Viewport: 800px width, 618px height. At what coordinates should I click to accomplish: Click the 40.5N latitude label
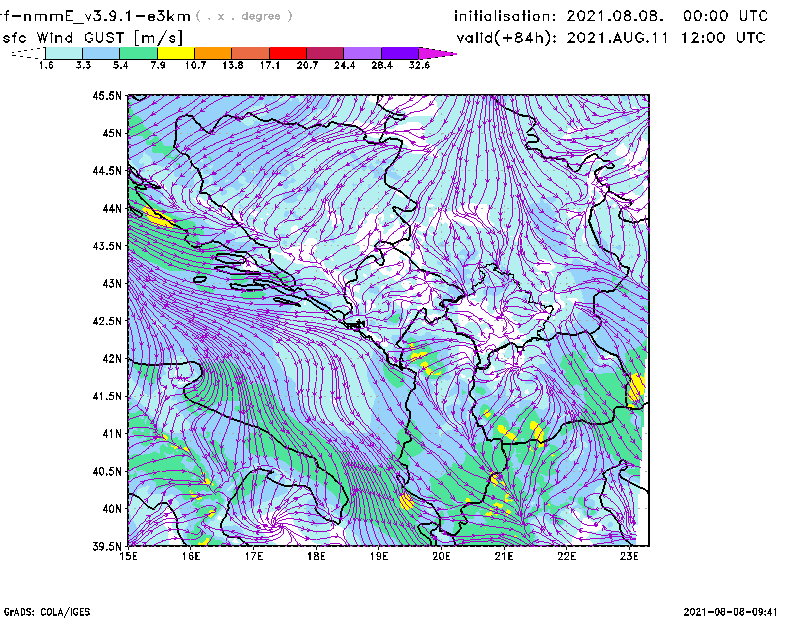coord(107,472)
